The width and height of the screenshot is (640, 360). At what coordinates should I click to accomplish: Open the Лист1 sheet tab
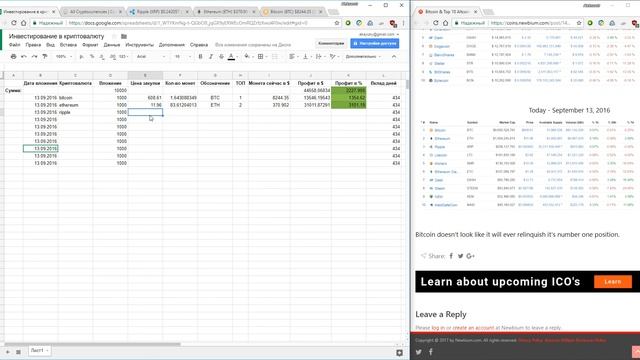point(40,351)
